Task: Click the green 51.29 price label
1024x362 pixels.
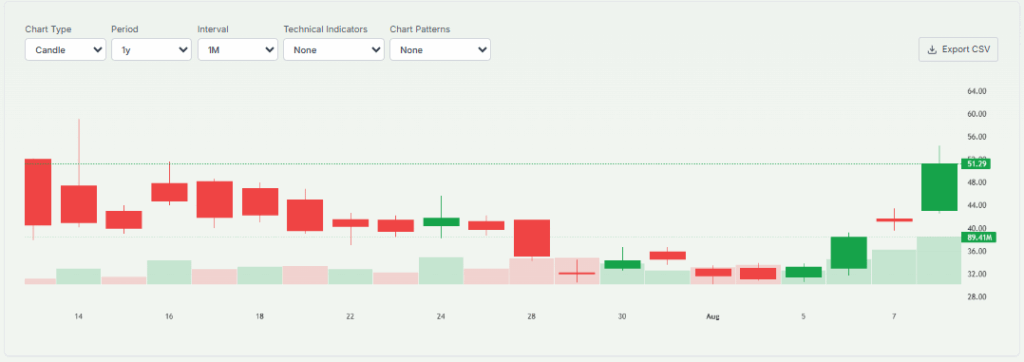Action: click(976, 163)
